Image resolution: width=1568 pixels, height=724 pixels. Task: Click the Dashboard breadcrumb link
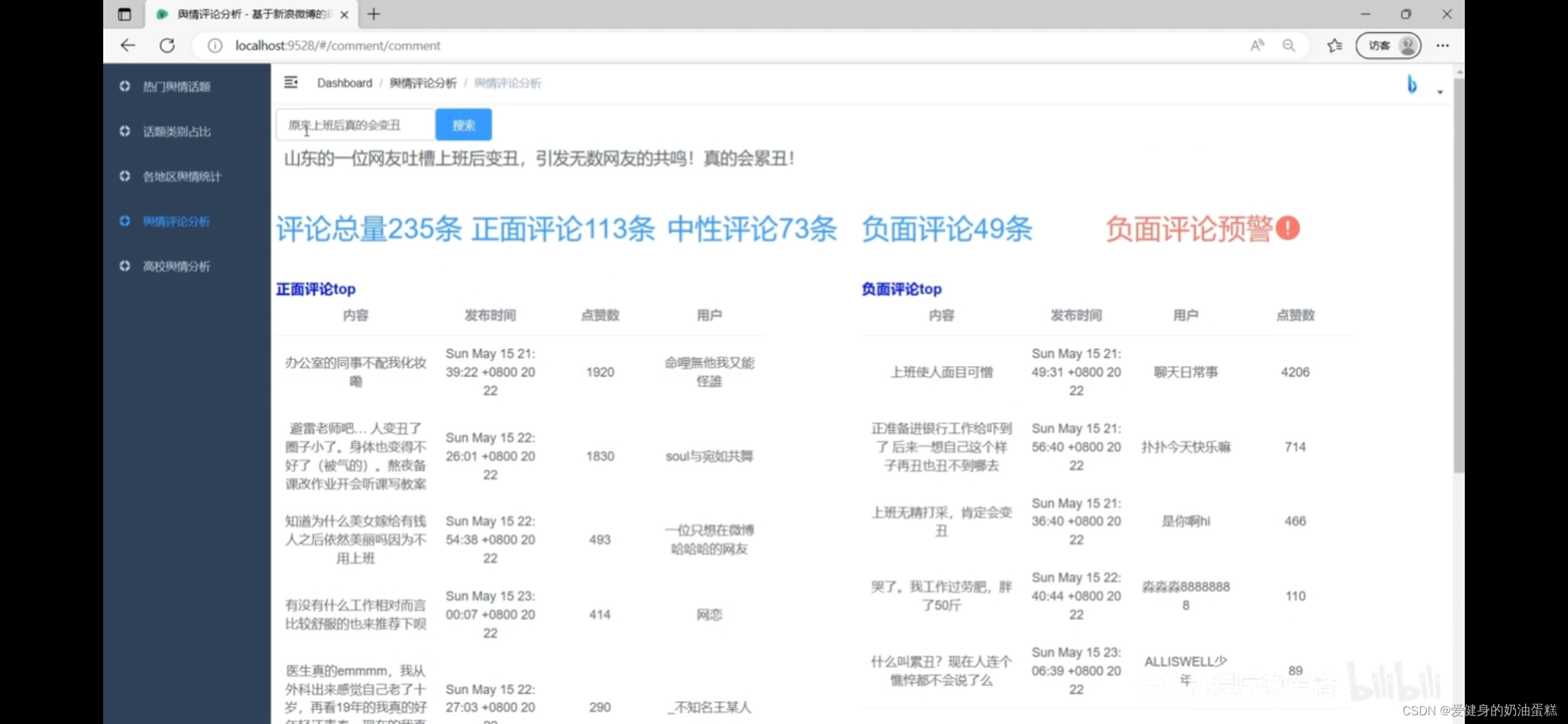click(x=344, y=83)
